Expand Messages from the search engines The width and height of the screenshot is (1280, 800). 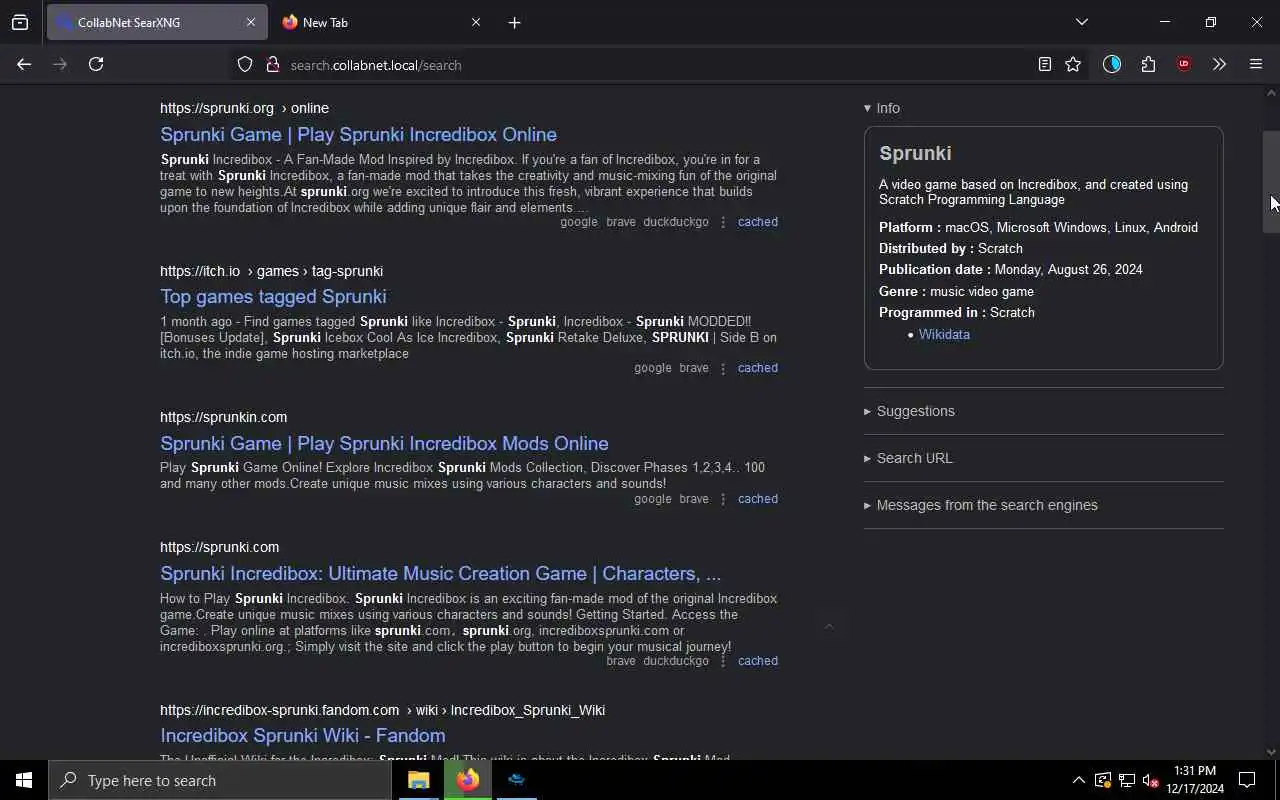click(x=981, y=505)
